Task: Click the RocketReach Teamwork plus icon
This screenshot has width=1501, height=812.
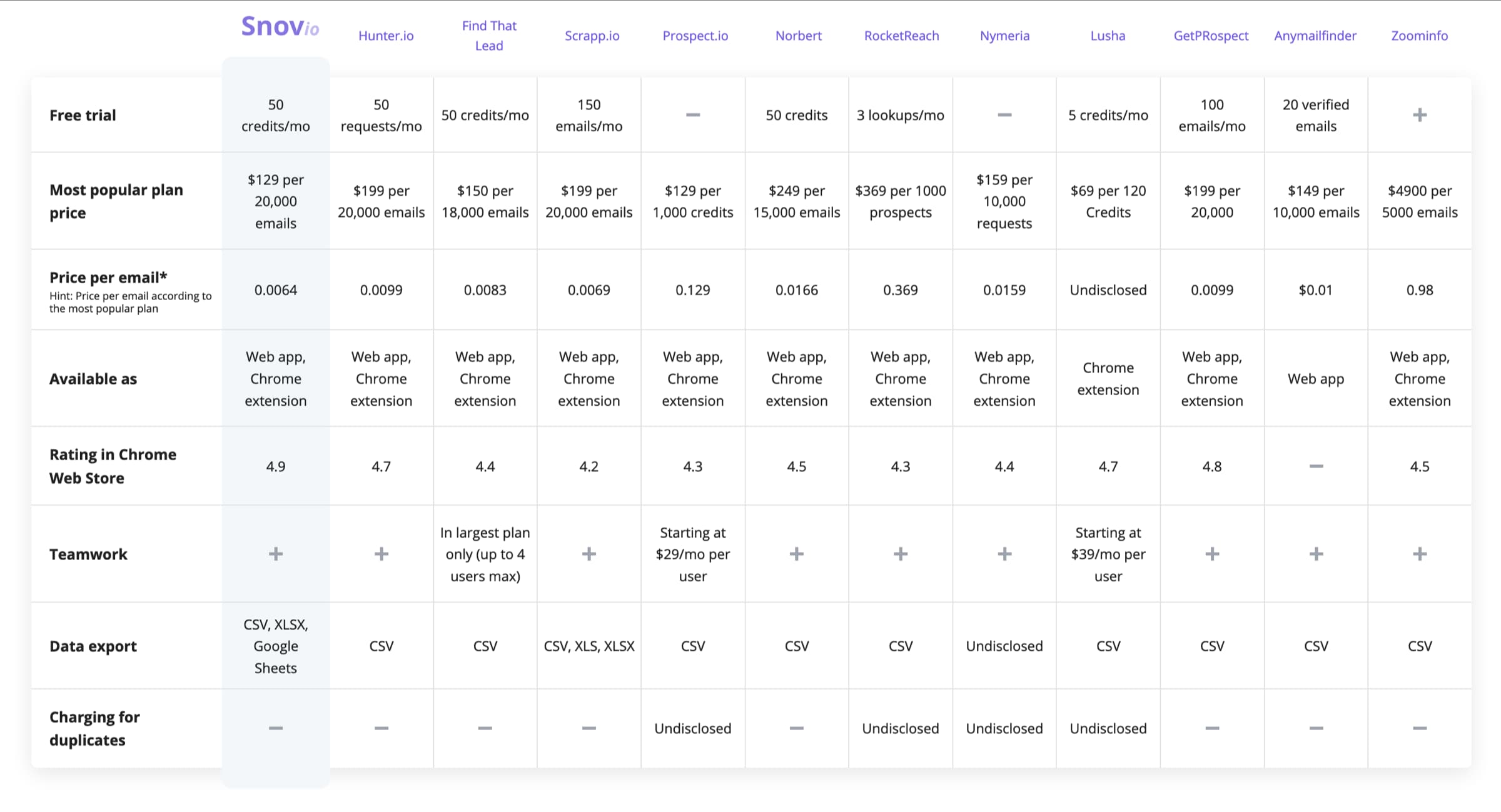Action: click(901, 554)
